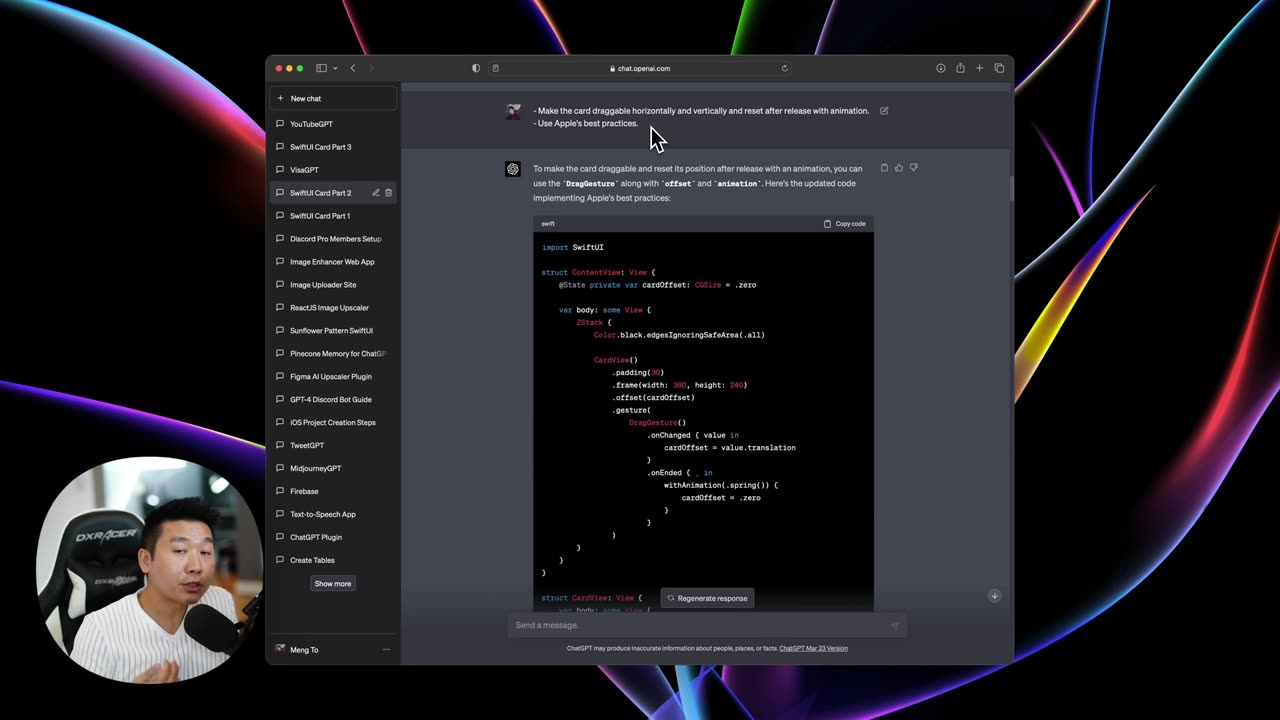This screenshot has height=720, width=1280.
Task: Go back in Safari history
Action: pos(353,68)
